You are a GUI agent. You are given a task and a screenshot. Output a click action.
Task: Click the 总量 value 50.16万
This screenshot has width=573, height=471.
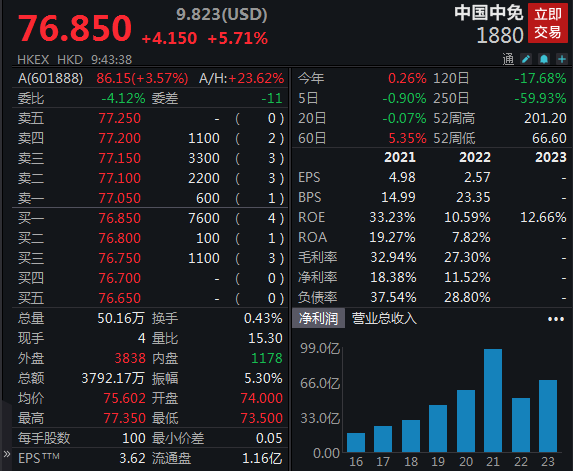pyautogui.click(x=121, y=318)
